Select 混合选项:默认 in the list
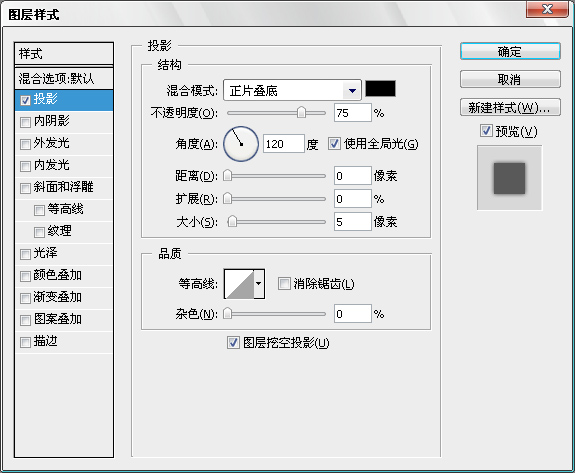The width and height of the screenshot is (575, 473). (64, 78)
